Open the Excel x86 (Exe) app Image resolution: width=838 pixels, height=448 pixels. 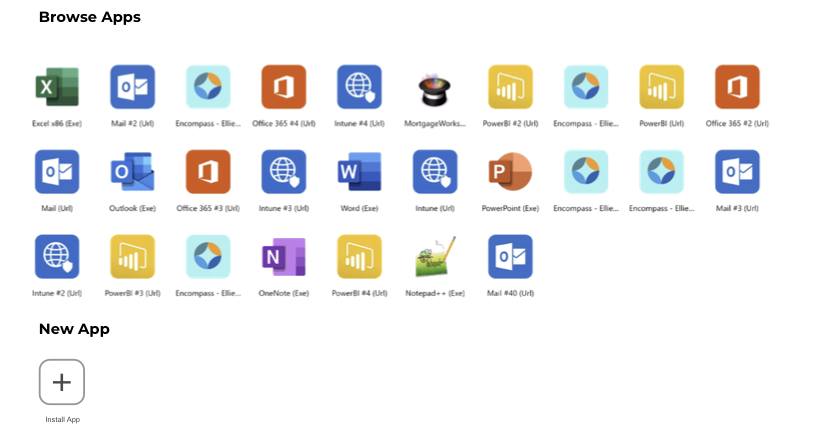coord(57,87)
